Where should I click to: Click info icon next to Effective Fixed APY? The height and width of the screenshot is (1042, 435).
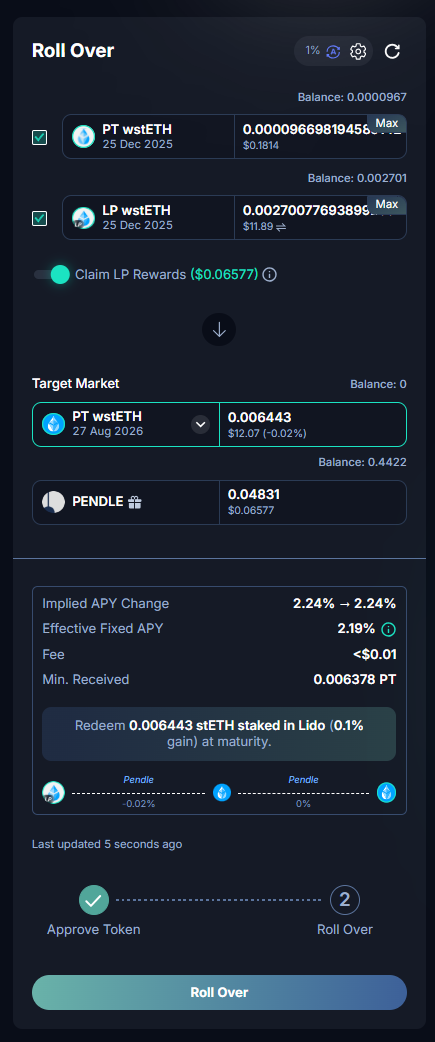389,629
